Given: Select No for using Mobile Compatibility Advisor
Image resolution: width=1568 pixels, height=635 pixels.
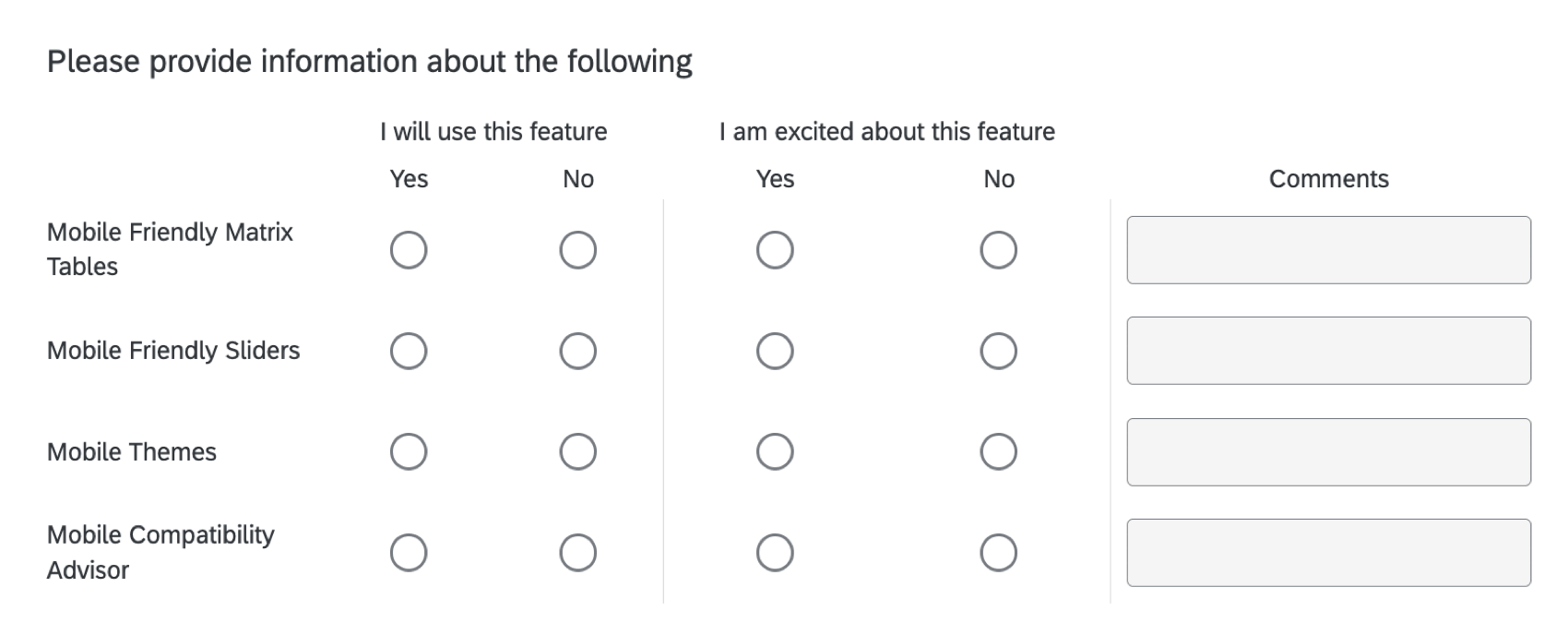Looking at the screenshot, I should click(577, 553).
